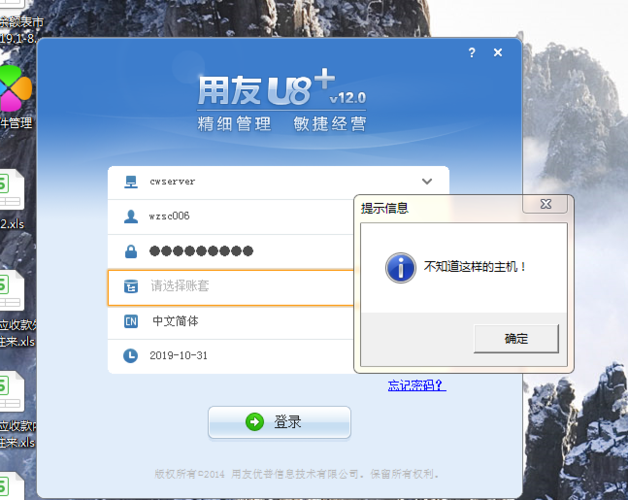Expand the cwserver server dropdown
The image size is (628, 500).
[427, 181]
